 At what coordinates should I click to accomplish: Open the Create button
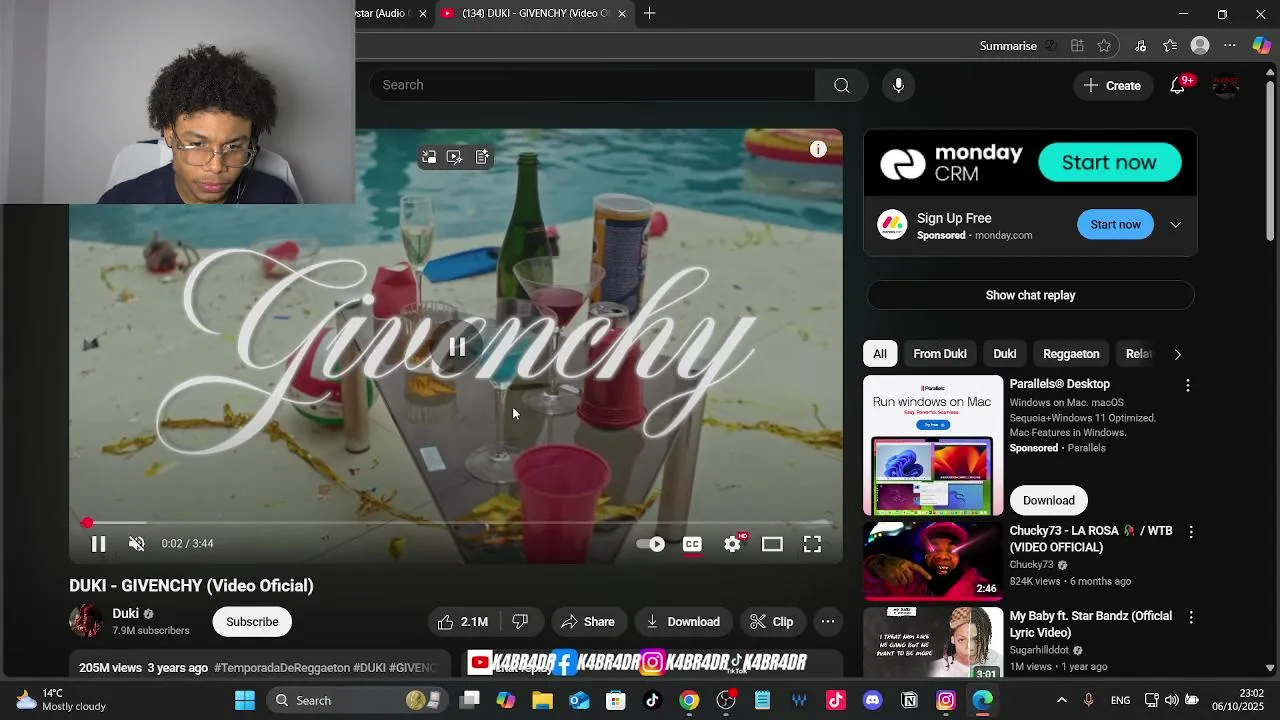coord(1112,85)
